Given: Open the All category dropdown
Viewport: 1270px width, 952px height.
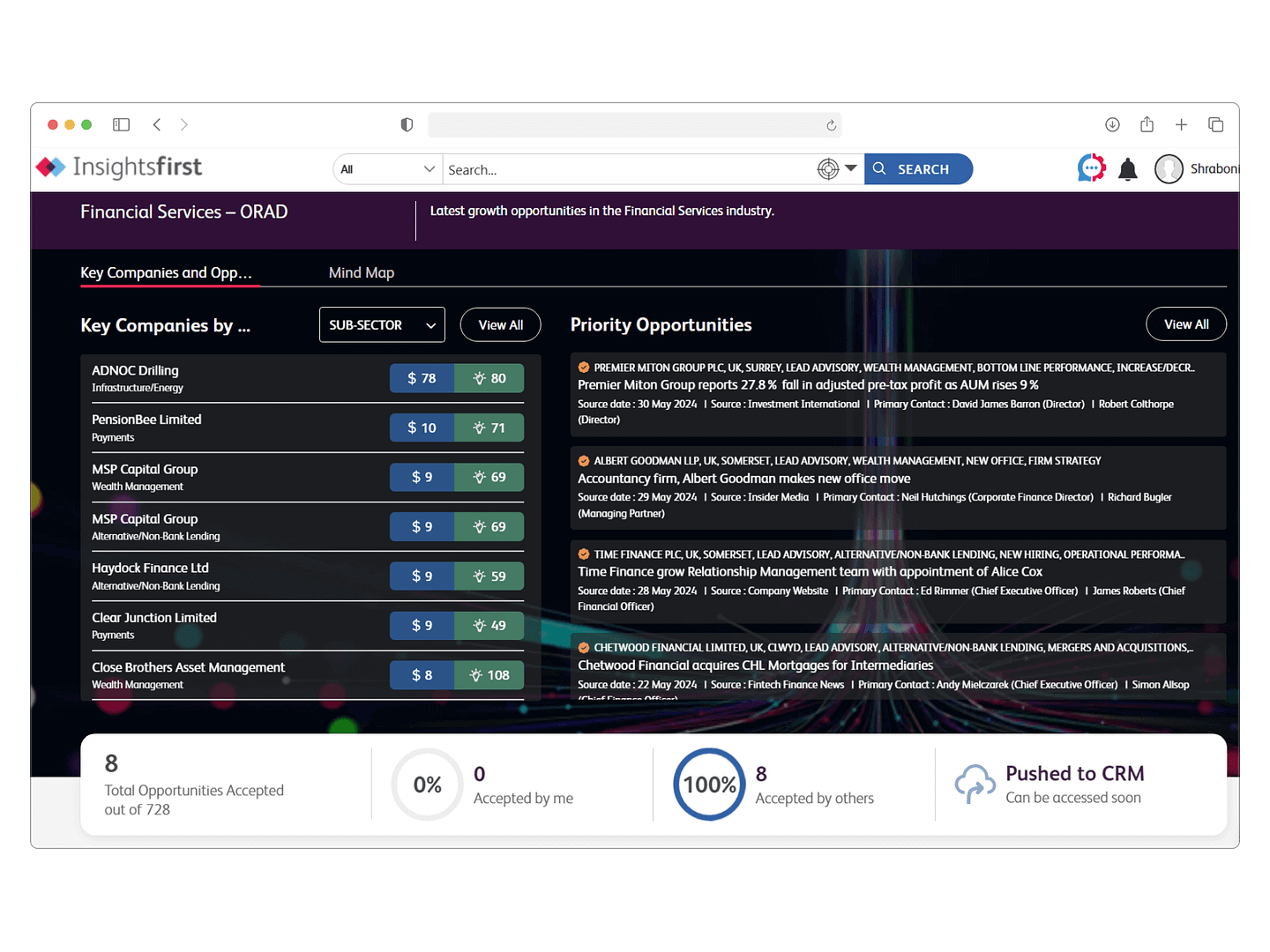Looking at the screenshot, I should click(388, 169).
